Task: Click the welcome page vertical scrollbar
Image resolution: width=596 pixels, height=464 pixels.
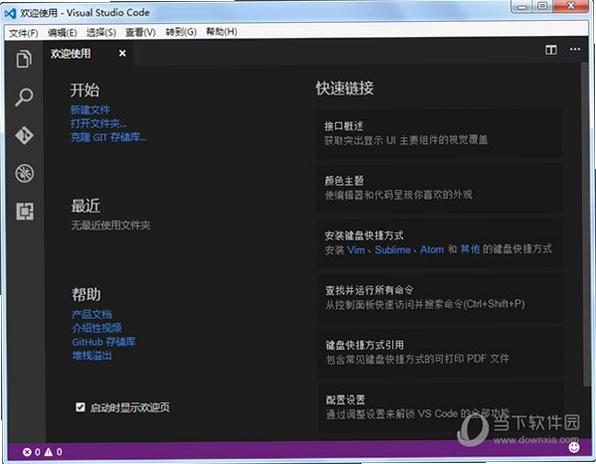Action: [x=585, y=224]
